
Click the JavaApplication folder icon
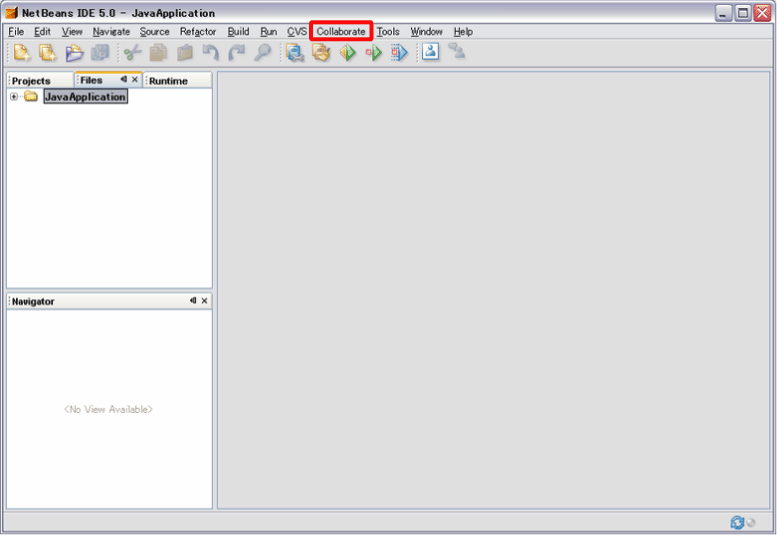click(31, 97)
